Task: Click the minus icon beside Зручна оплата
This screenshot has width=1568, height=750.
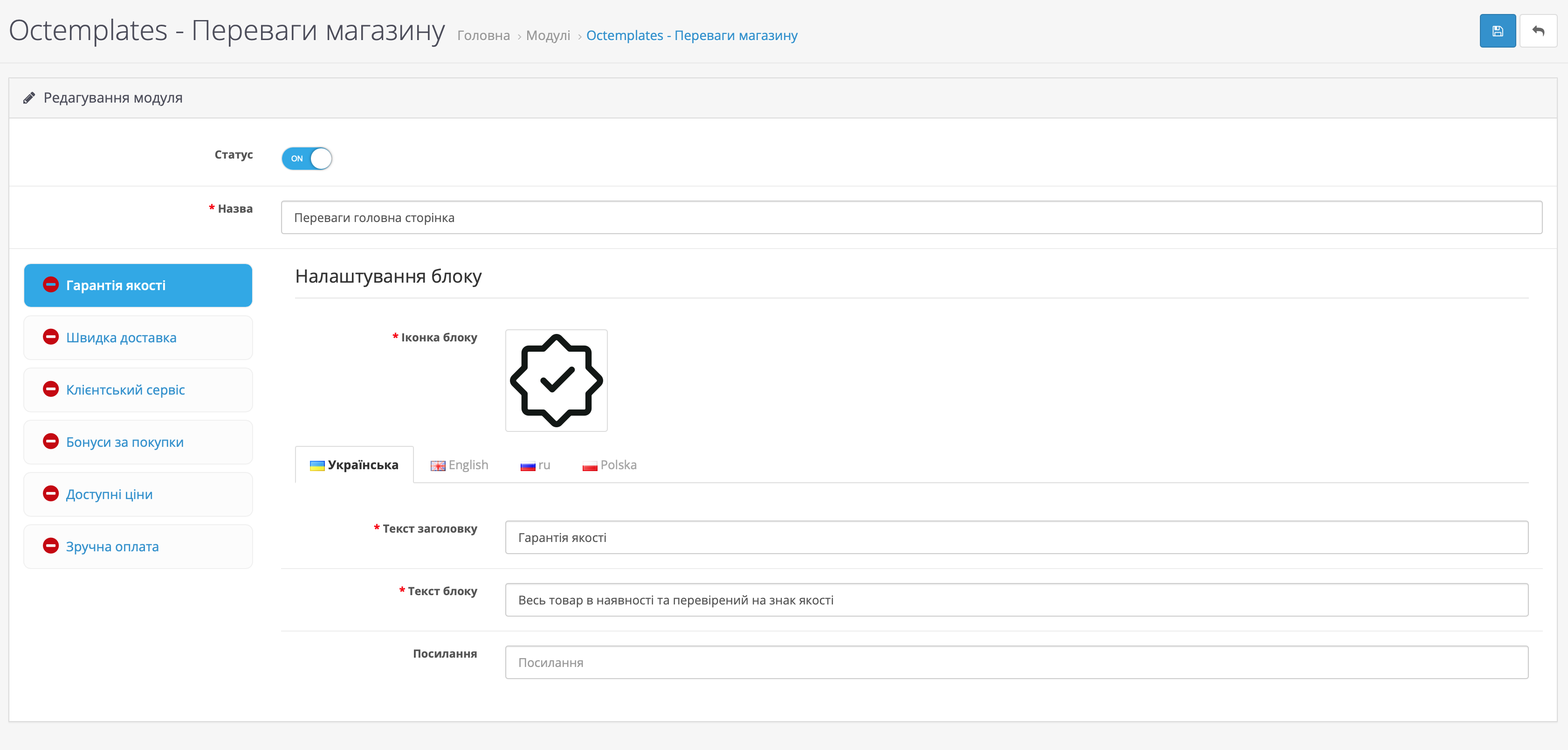Action: click(50, 546)
